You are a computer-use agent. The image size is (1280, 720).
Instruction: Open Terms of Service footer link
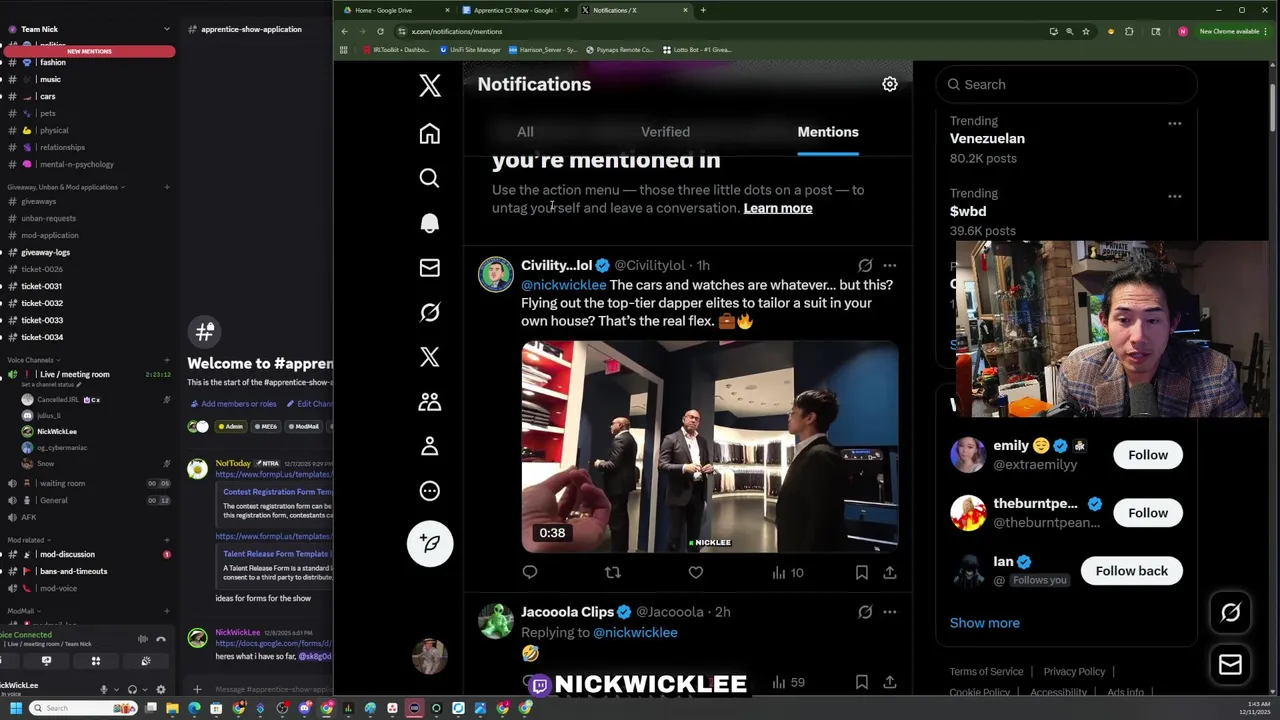pos(986,672)
